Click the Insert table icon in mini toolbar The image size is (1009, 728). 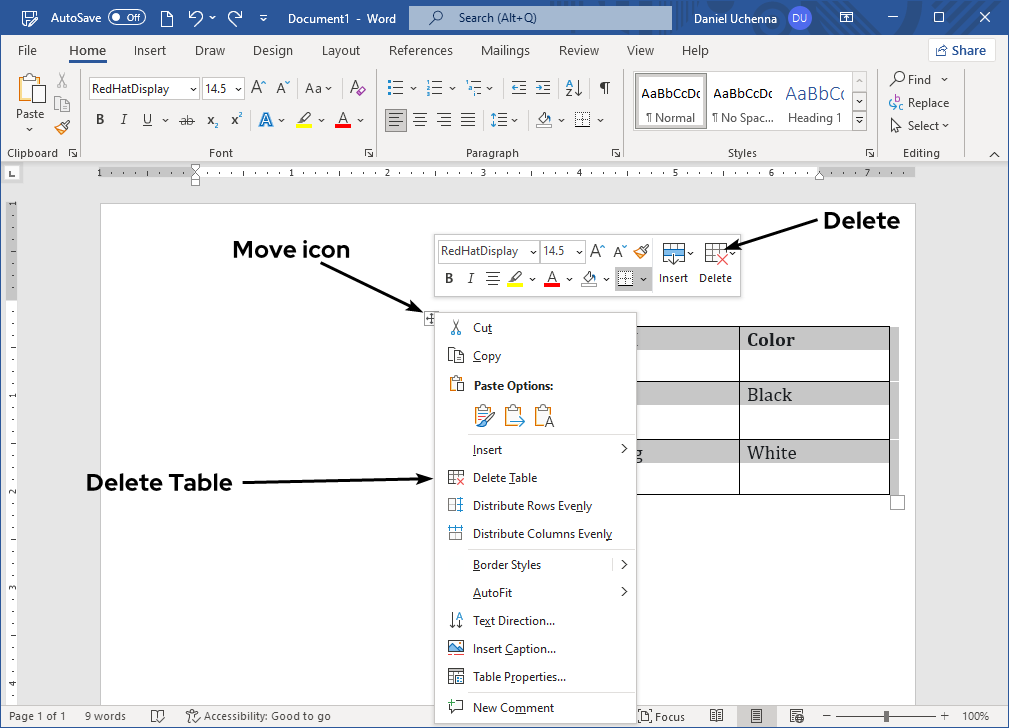673,254
